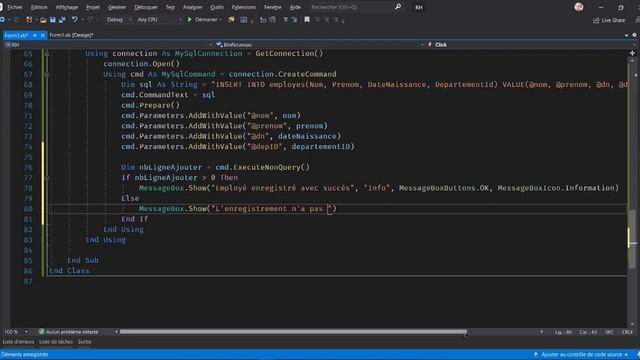Open the tab list dropdown arrow
Image resolution: width=640 pixels, height=360 pixels.
tap(627, 36)
